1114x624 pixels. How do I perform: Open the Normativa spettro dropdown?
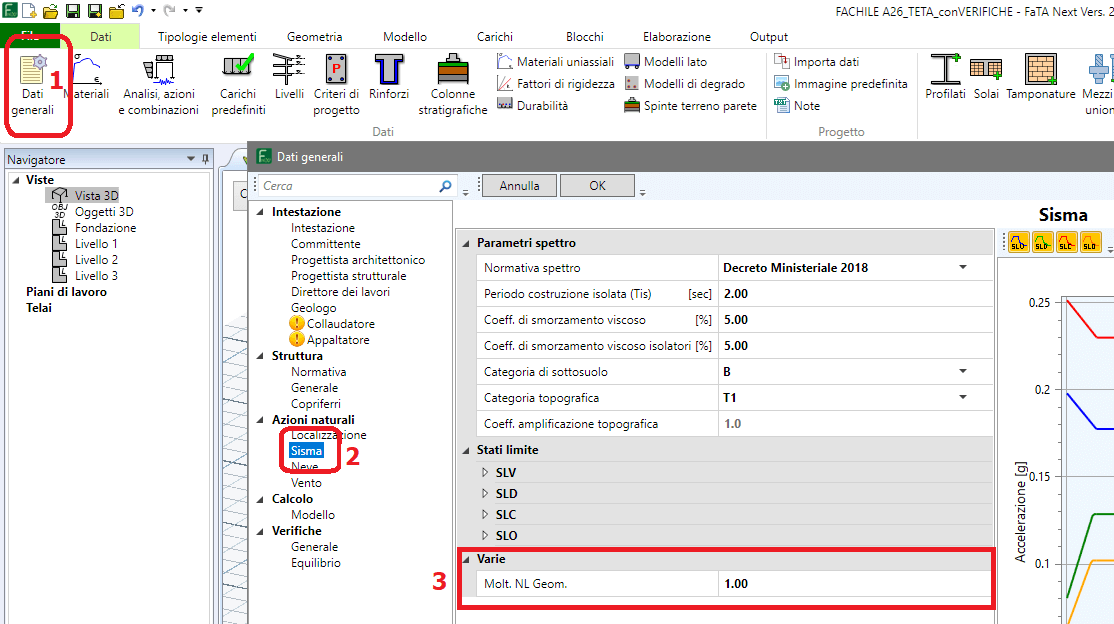pos(963,268)
